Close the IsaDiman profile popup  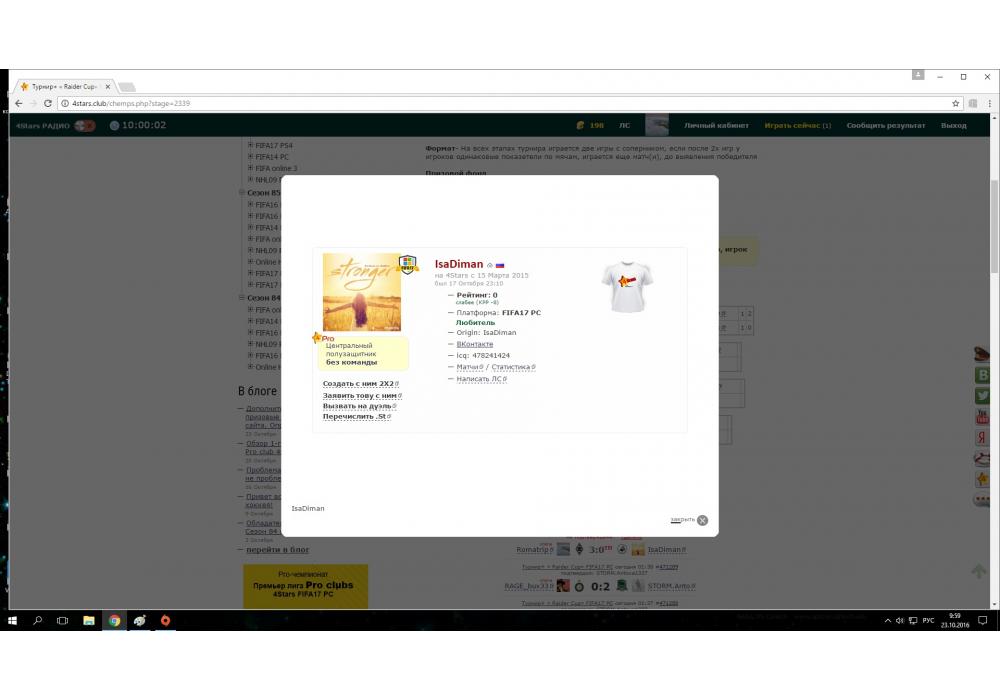[x=702, y=520]
